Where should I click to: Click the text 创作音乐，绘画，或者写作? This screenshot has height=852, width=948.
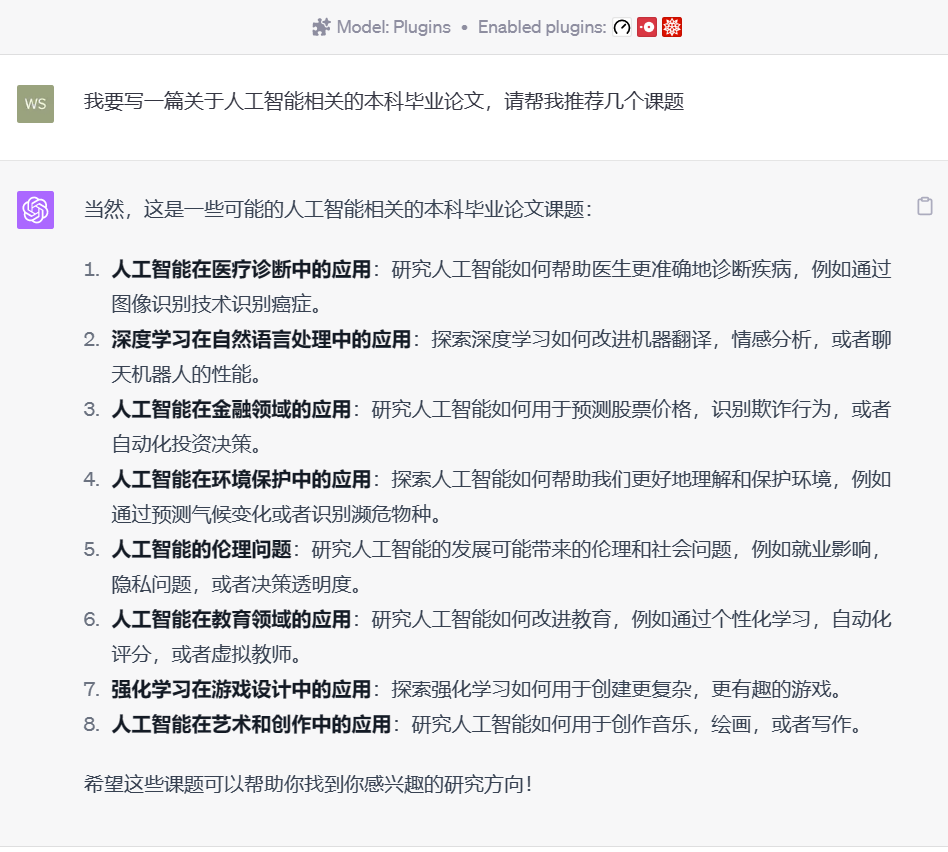tap(731, 724)
